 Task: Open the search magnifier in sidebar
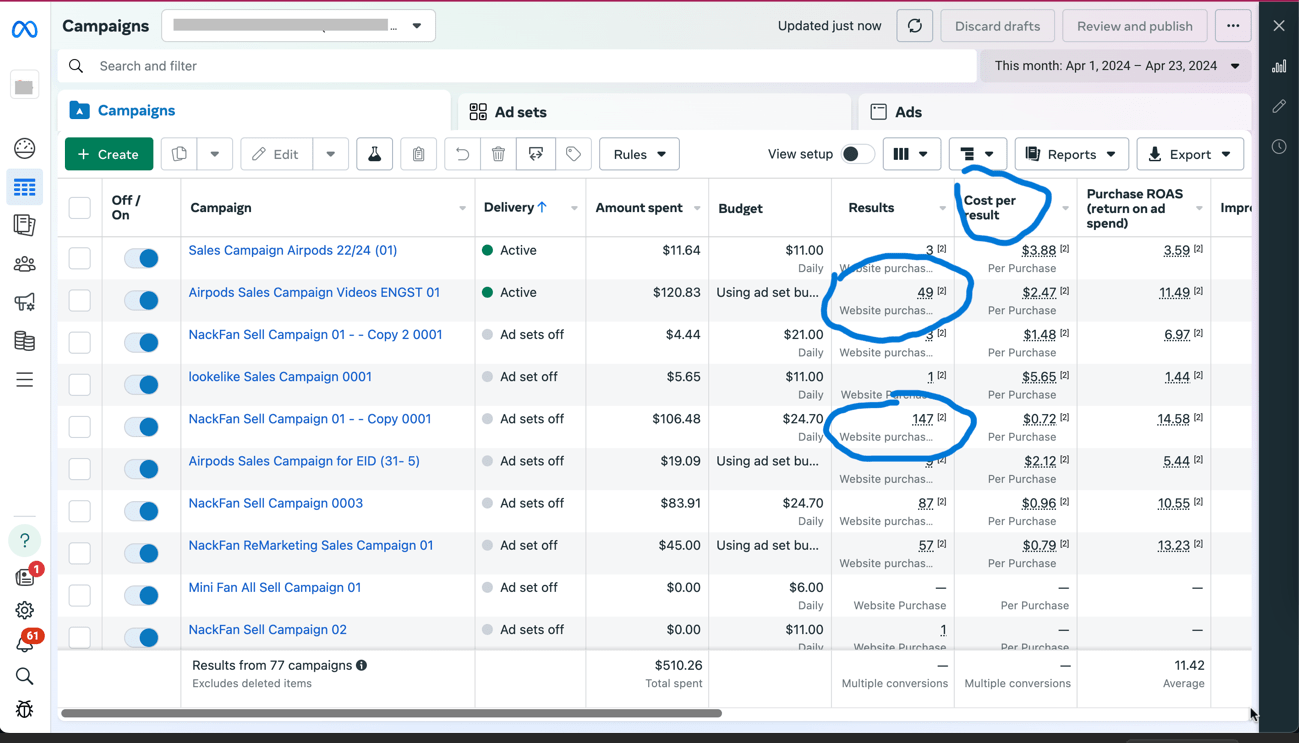click(x=24, y=677)
